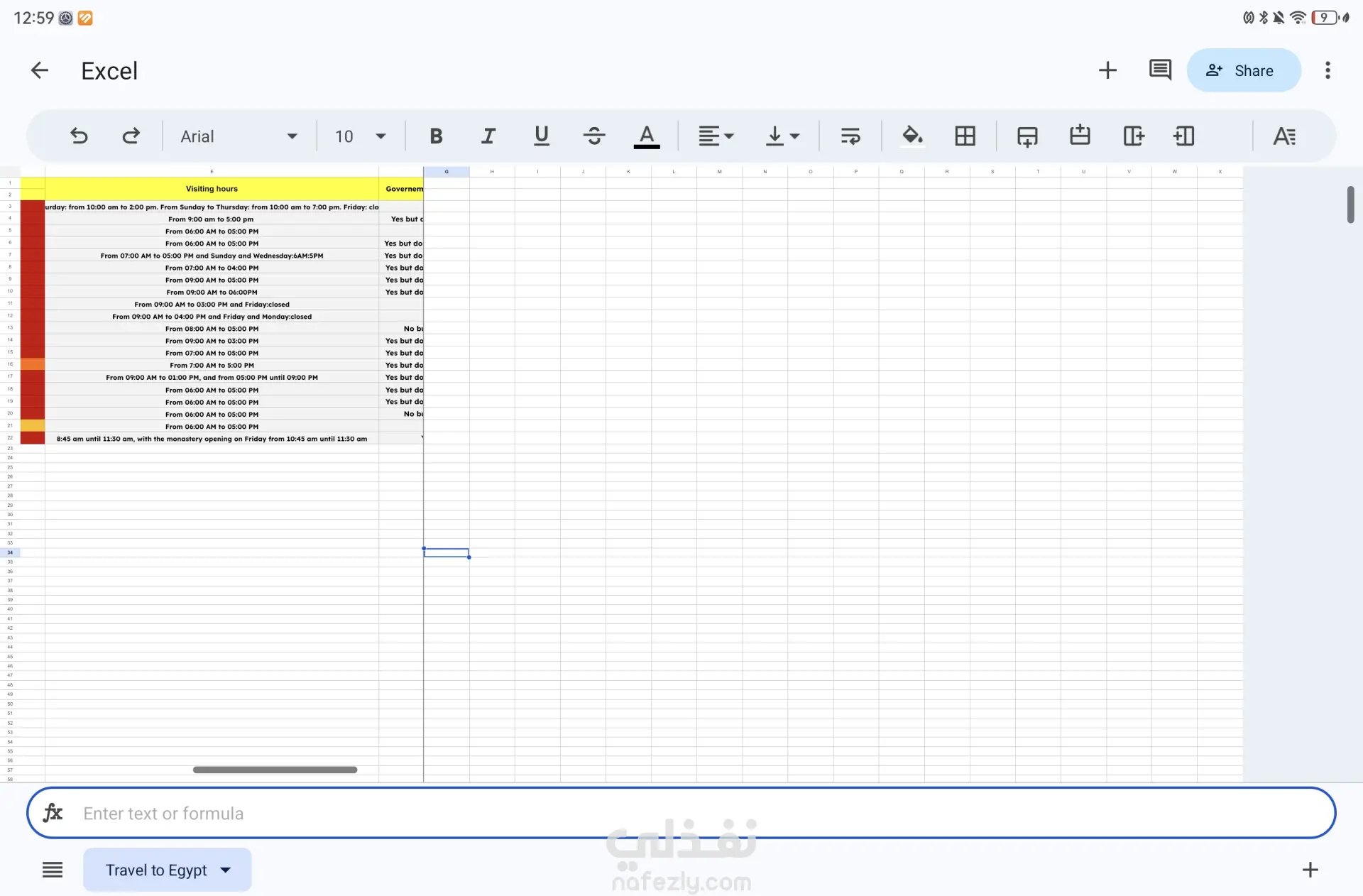Click the horizontal scrollbar thumb

click(275, 770)
